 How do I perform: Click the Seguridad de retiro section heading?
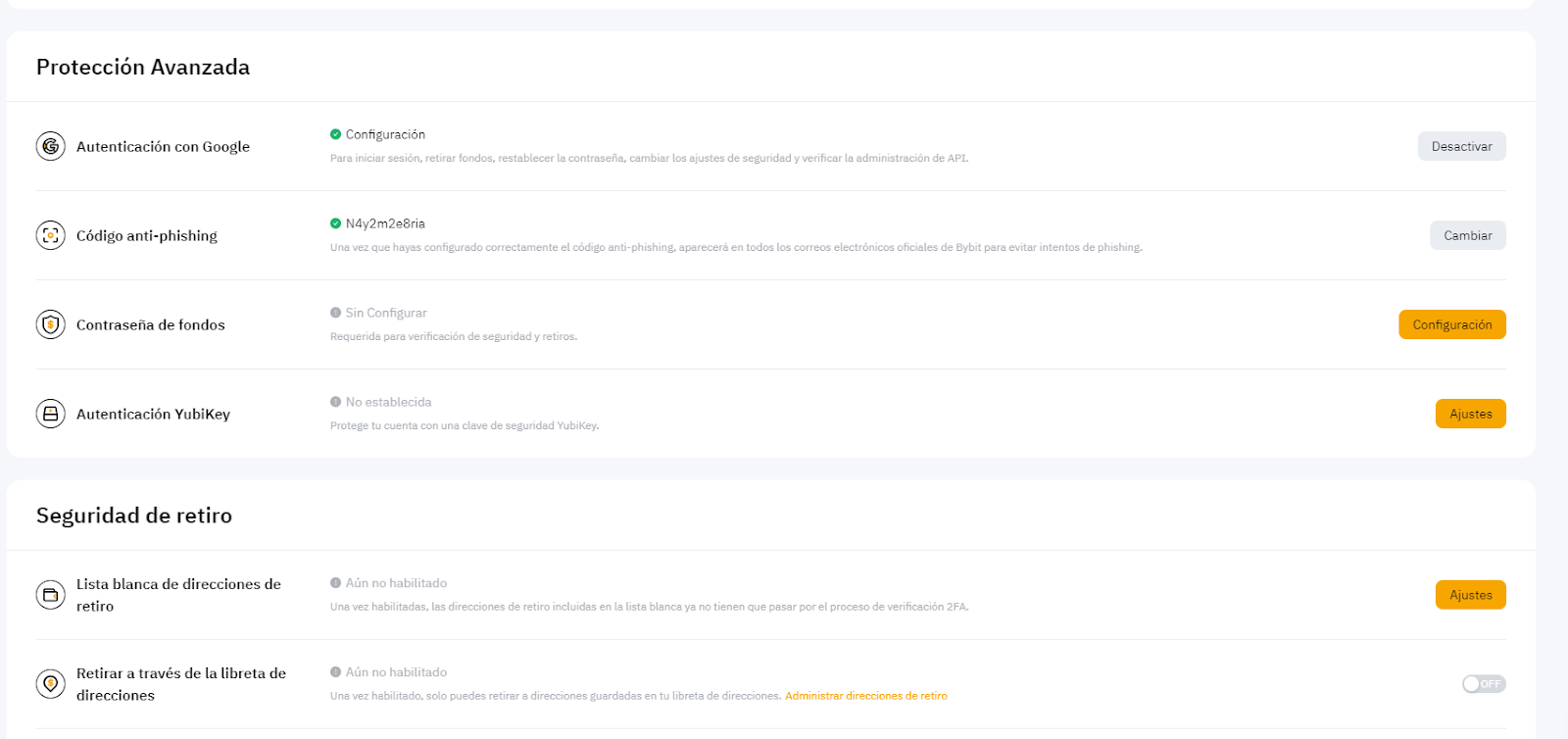pyautogui.click(x=134, y=516)
